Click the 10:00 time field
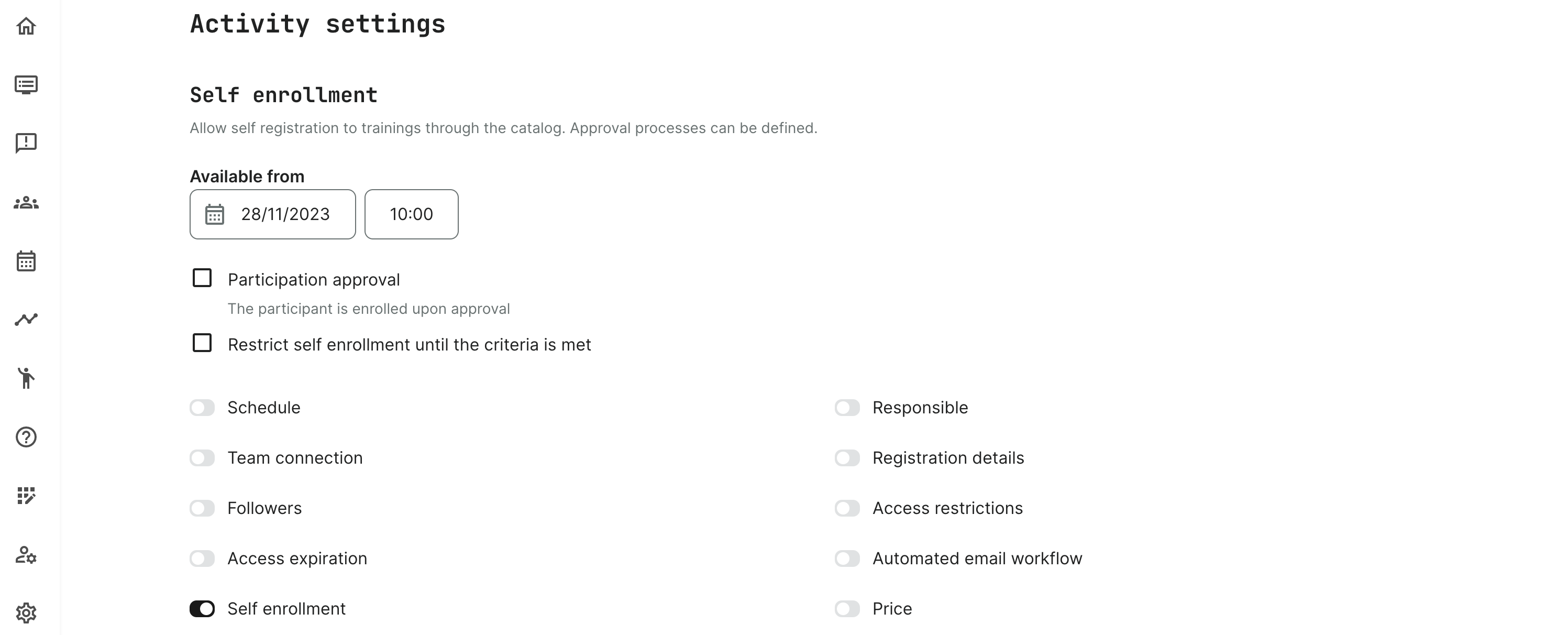 (412, 214)
